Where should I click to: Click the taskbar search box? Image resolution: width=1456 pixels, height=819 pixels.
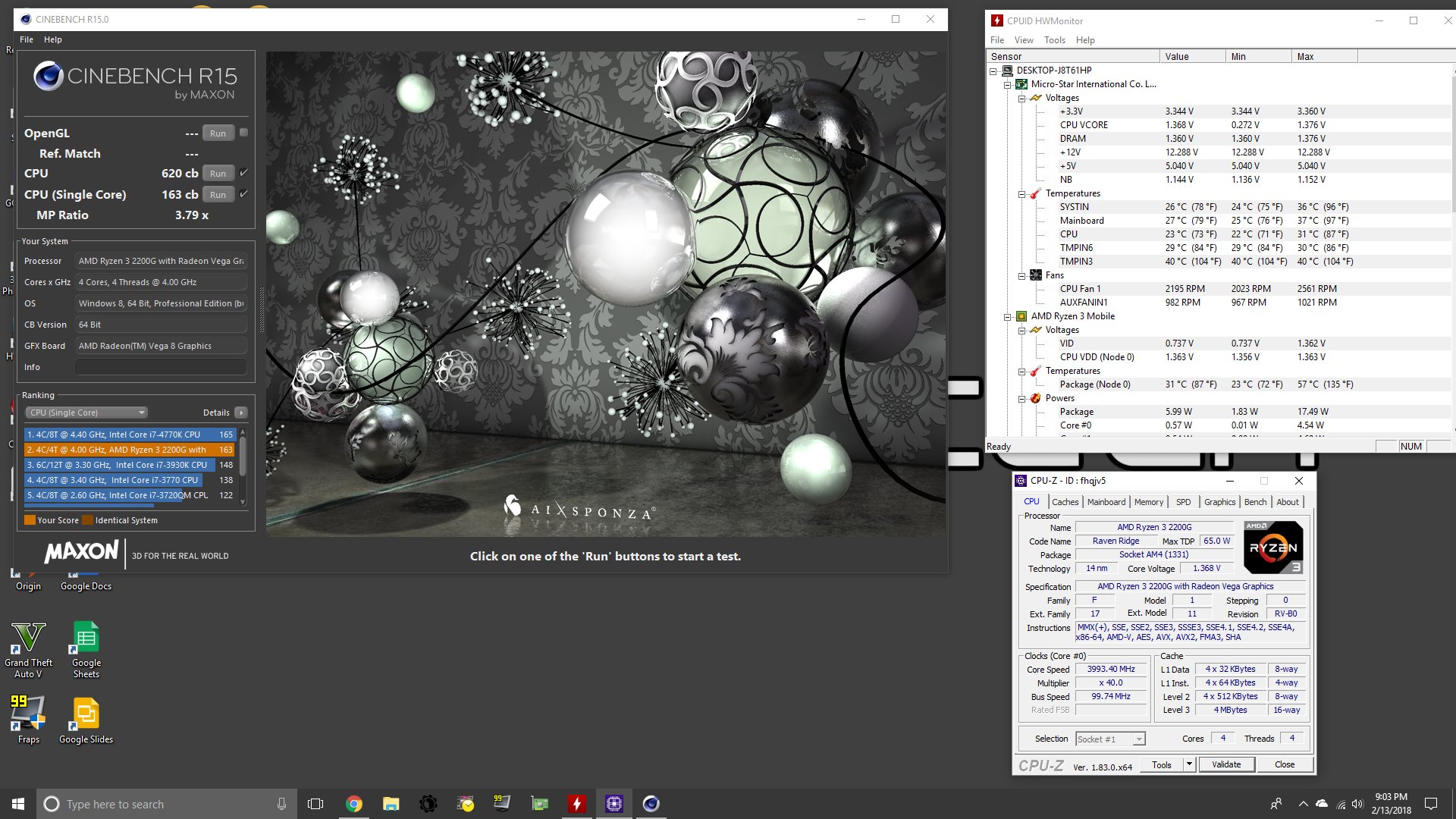[165, 804]
